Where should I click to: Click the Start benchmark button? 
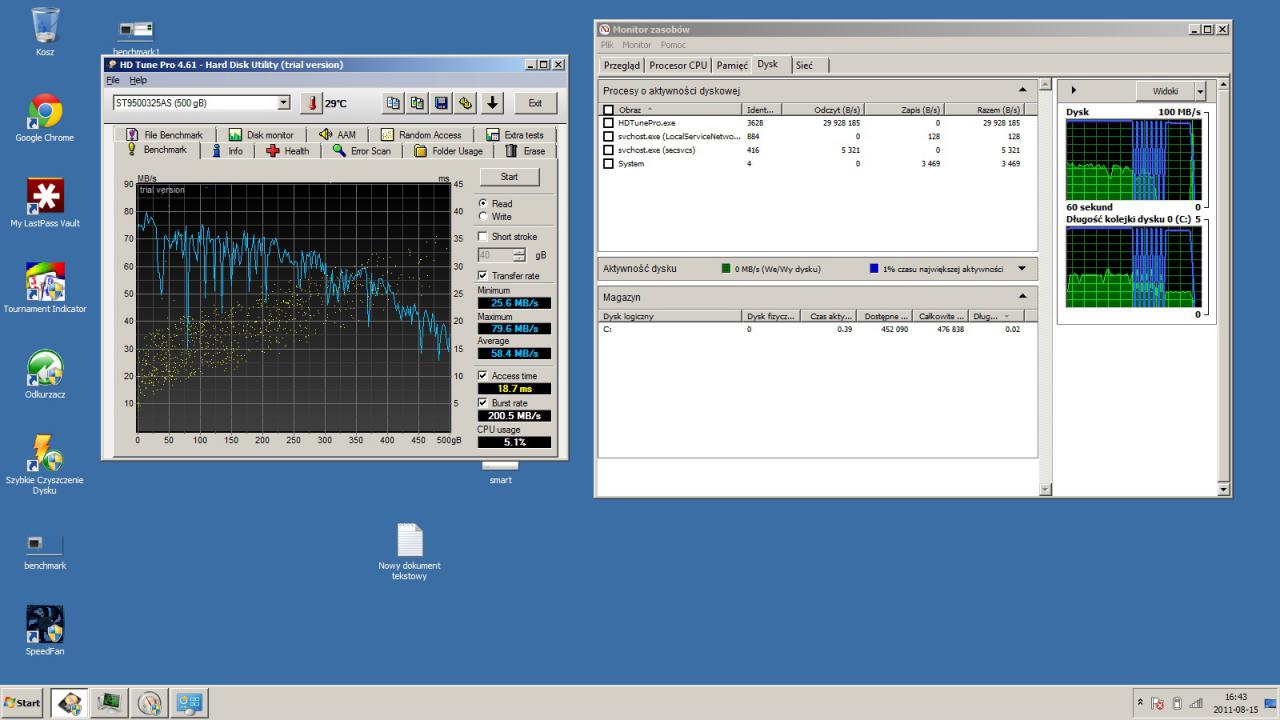509,177
